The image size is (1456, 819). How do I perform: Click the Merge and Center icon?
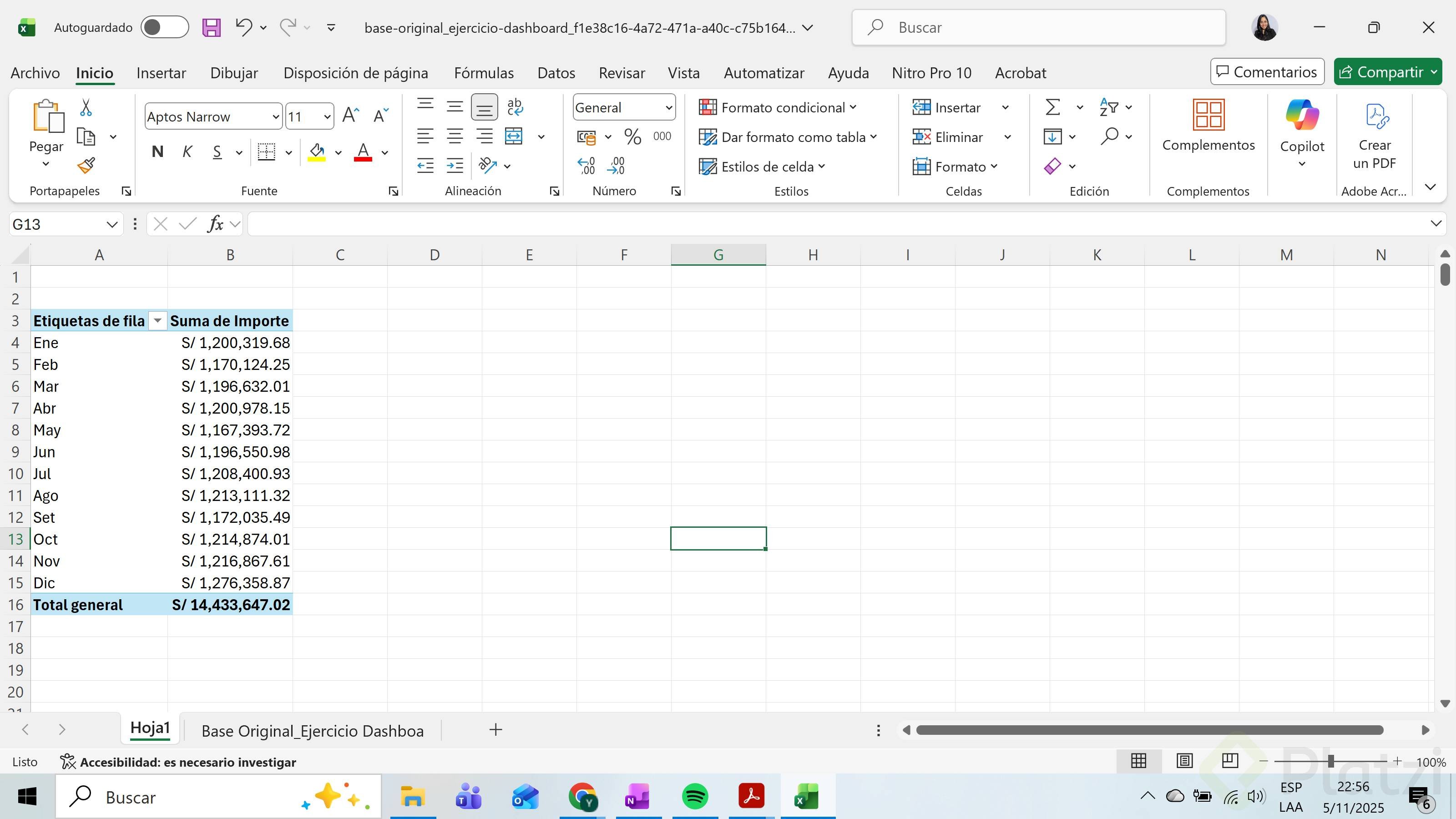514,136
